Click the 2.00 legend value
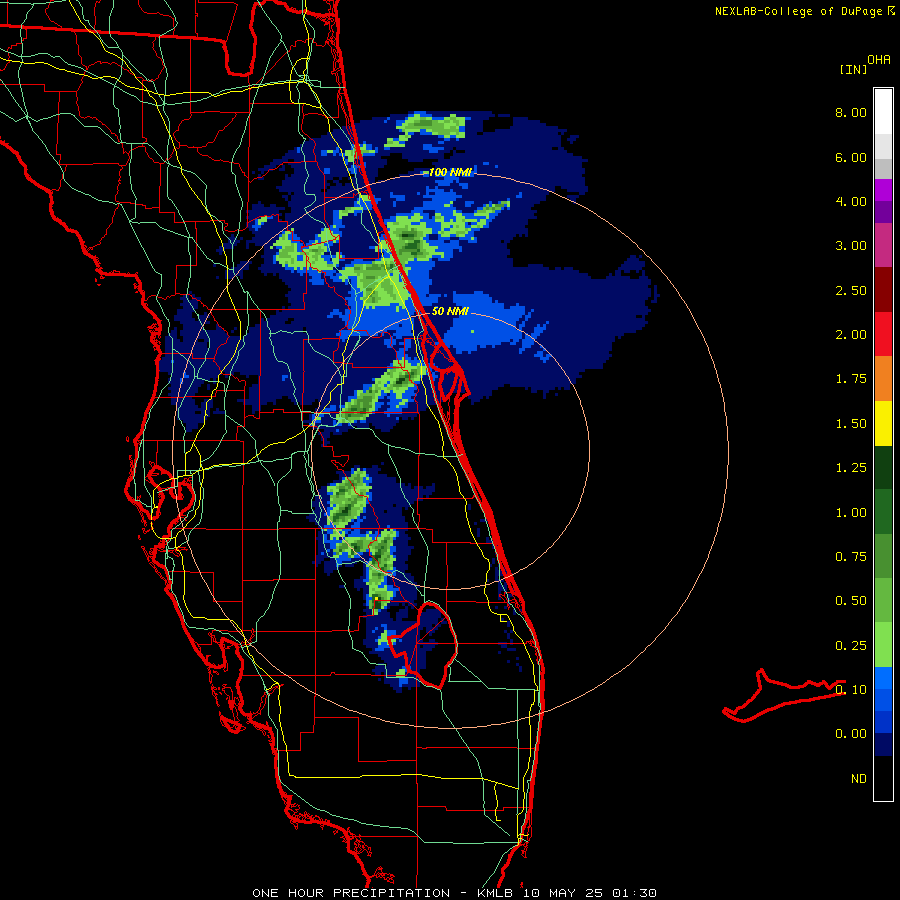 (x=851, y=335)
